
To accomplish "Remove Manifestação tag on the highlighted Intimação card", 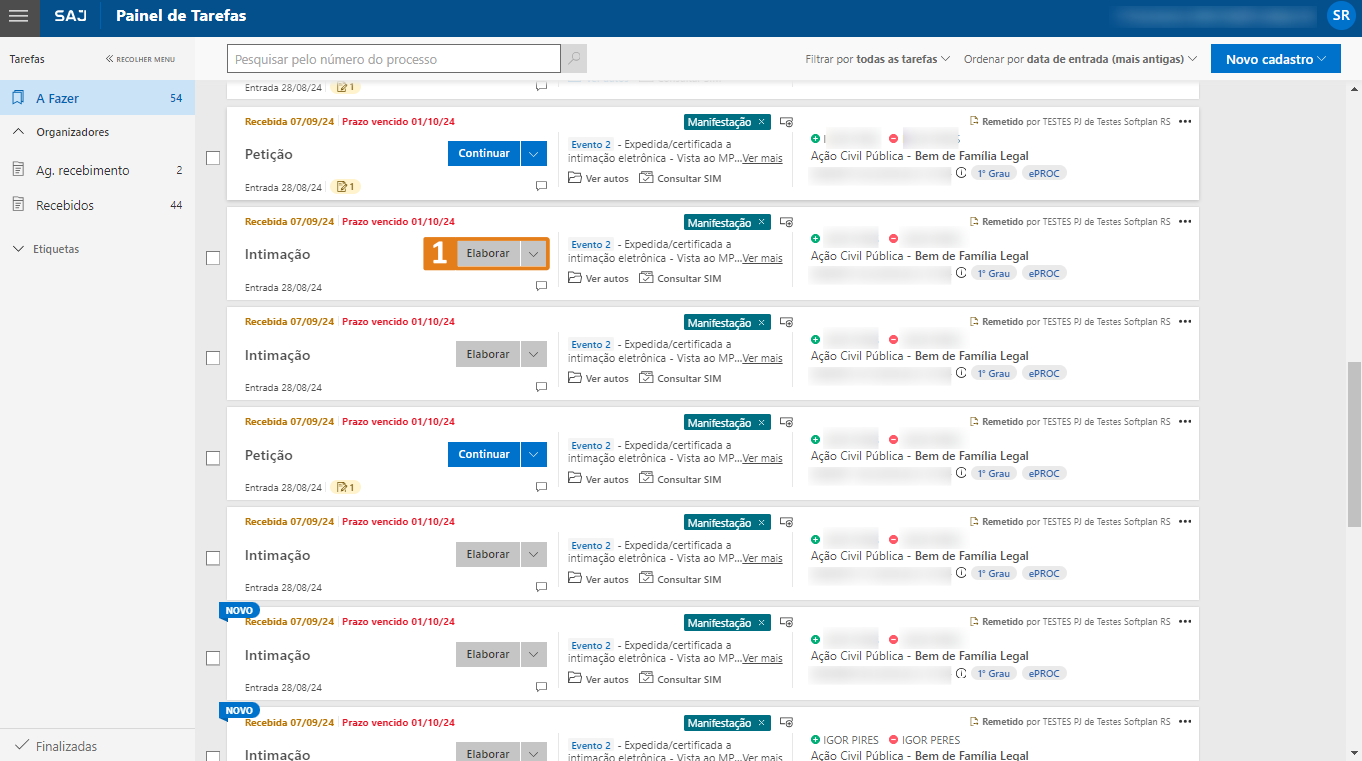I will (x=762, y=222).
